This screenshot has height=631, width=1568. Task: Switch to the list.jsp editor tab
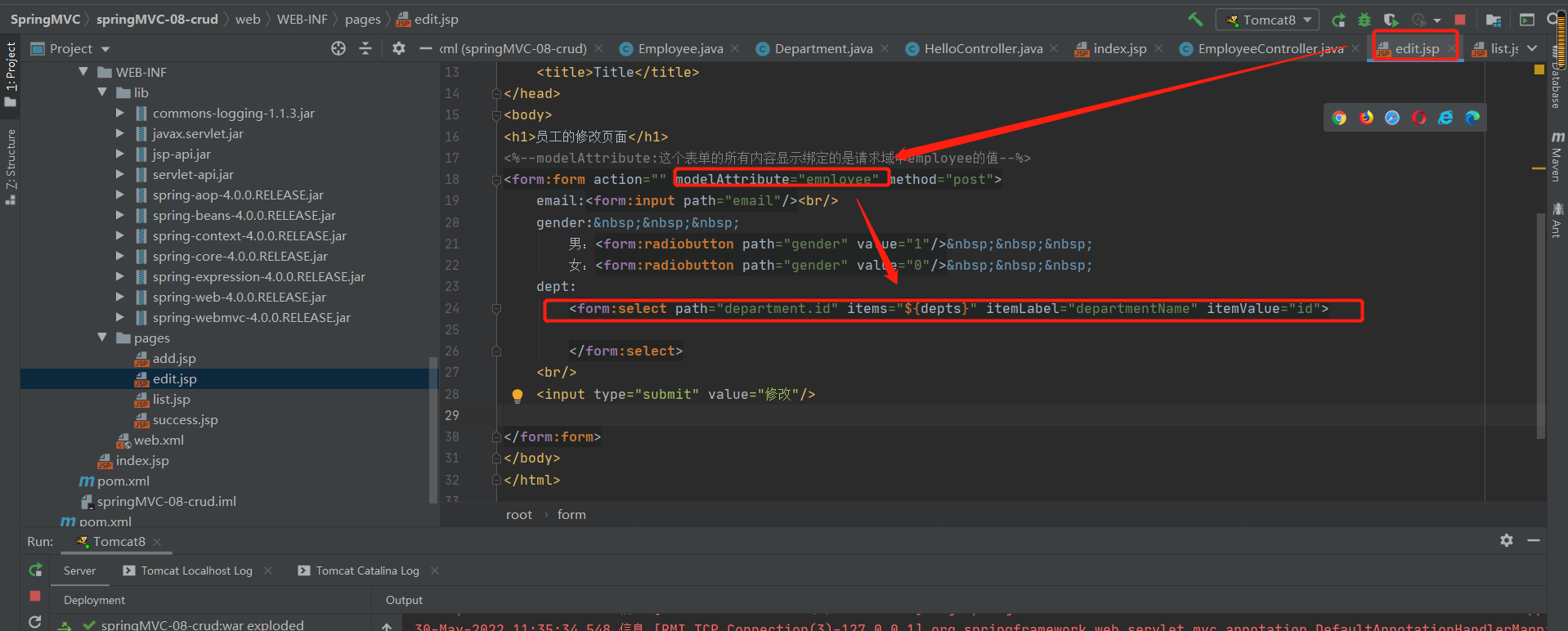point(1496,49)
